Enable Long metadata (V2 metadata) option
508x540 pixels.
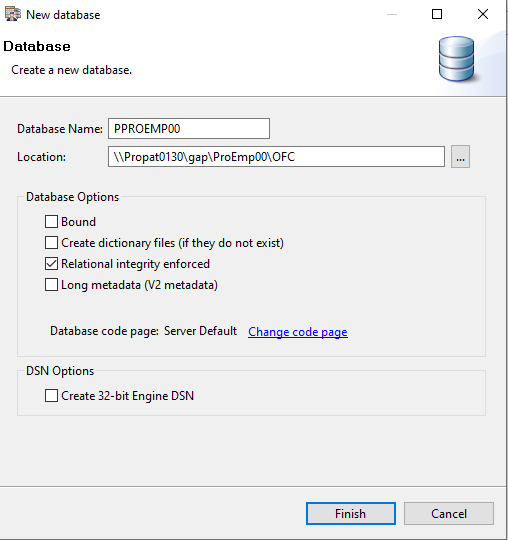pyautogui.click(x=51, y=285)
